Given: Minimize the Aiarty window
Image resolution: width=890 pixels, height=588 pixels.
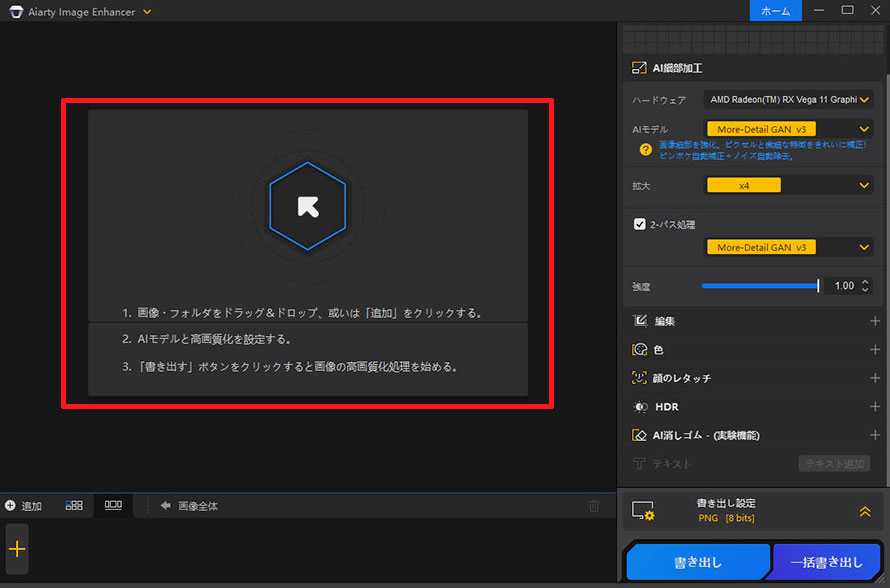Looking at the screenshot, I should 818,10.
